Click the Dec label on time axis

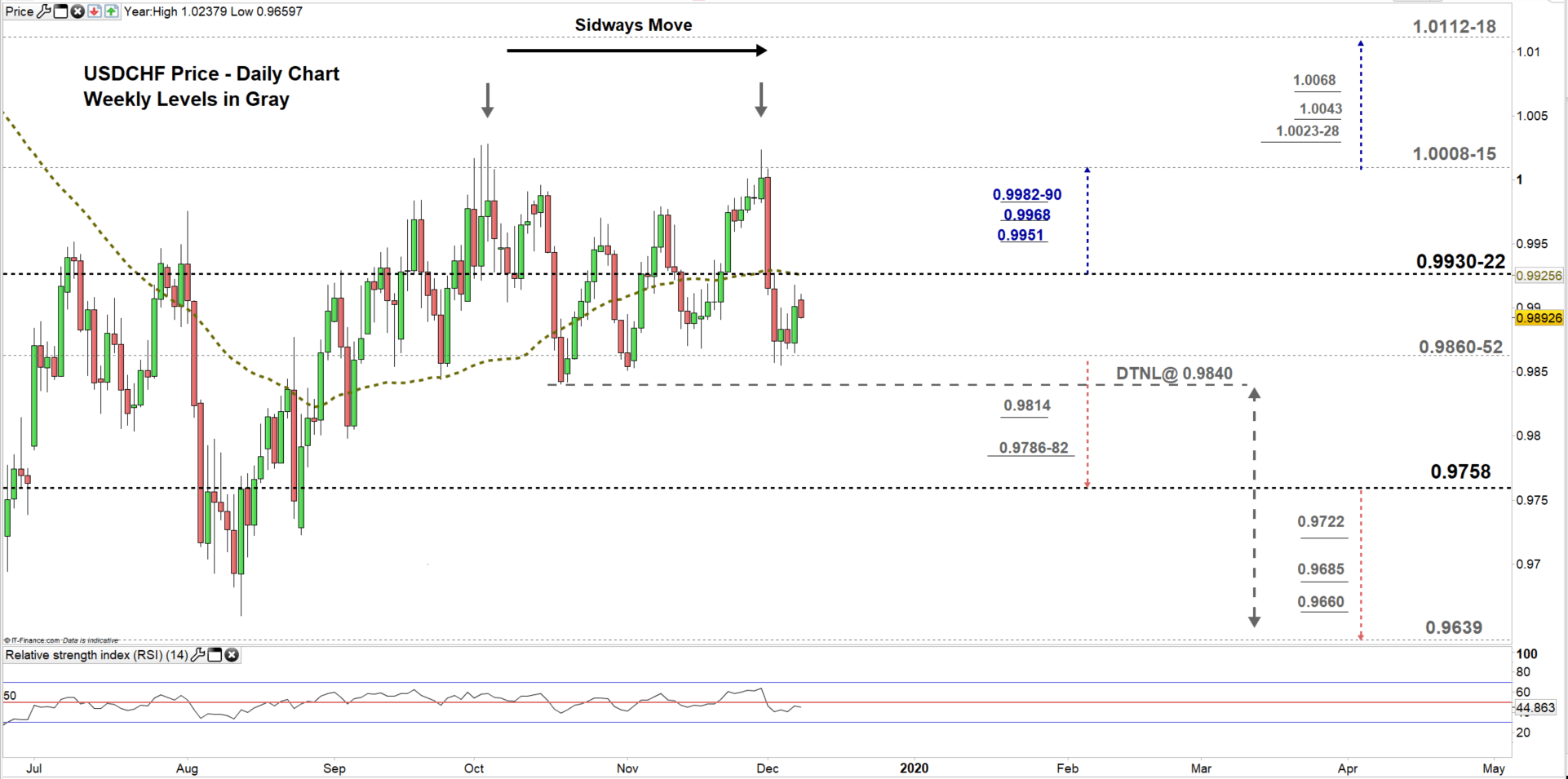tap(768, 768)
